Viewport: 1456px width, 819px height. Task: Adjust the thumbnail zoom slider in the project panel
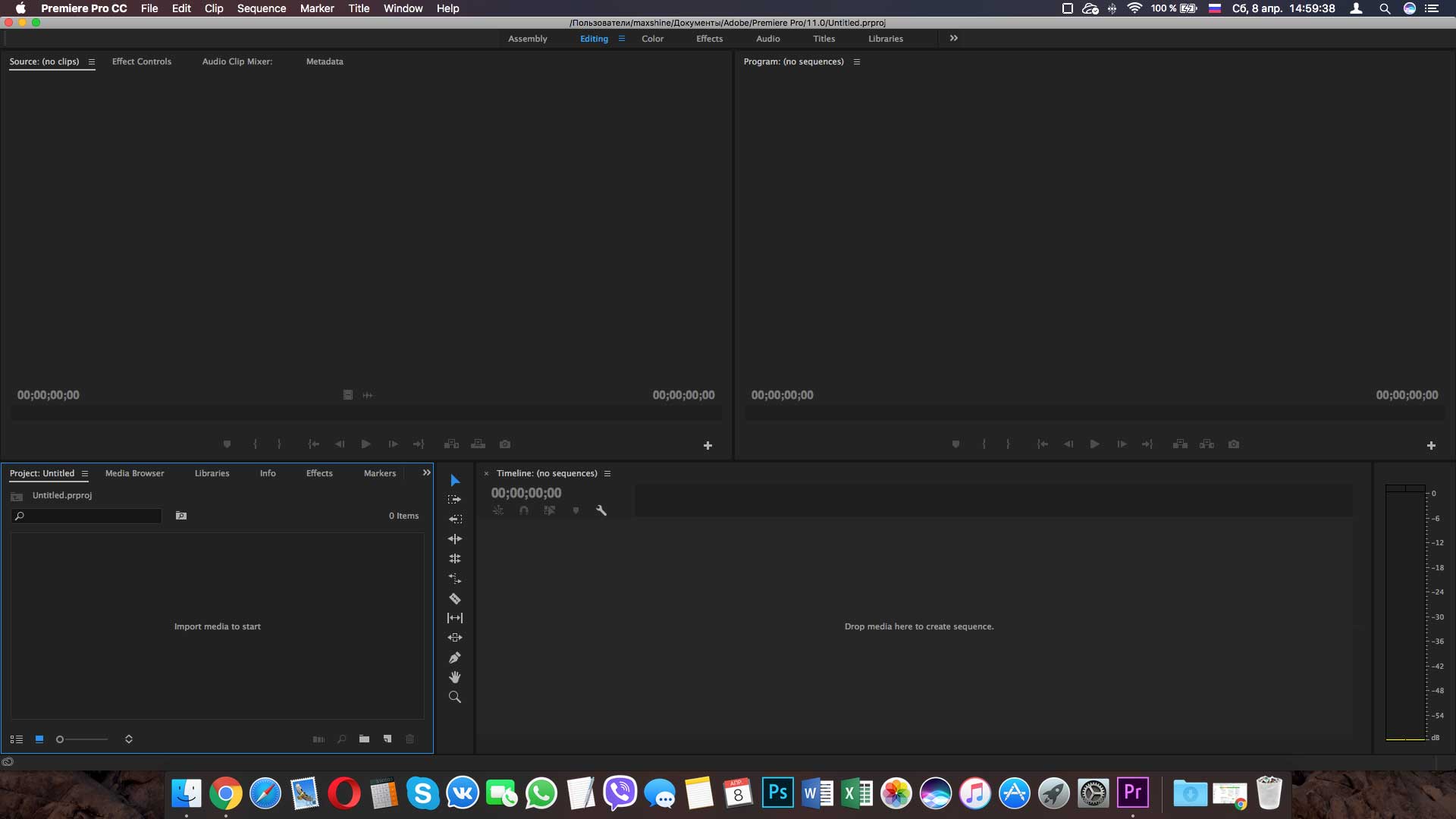(82, 739)
